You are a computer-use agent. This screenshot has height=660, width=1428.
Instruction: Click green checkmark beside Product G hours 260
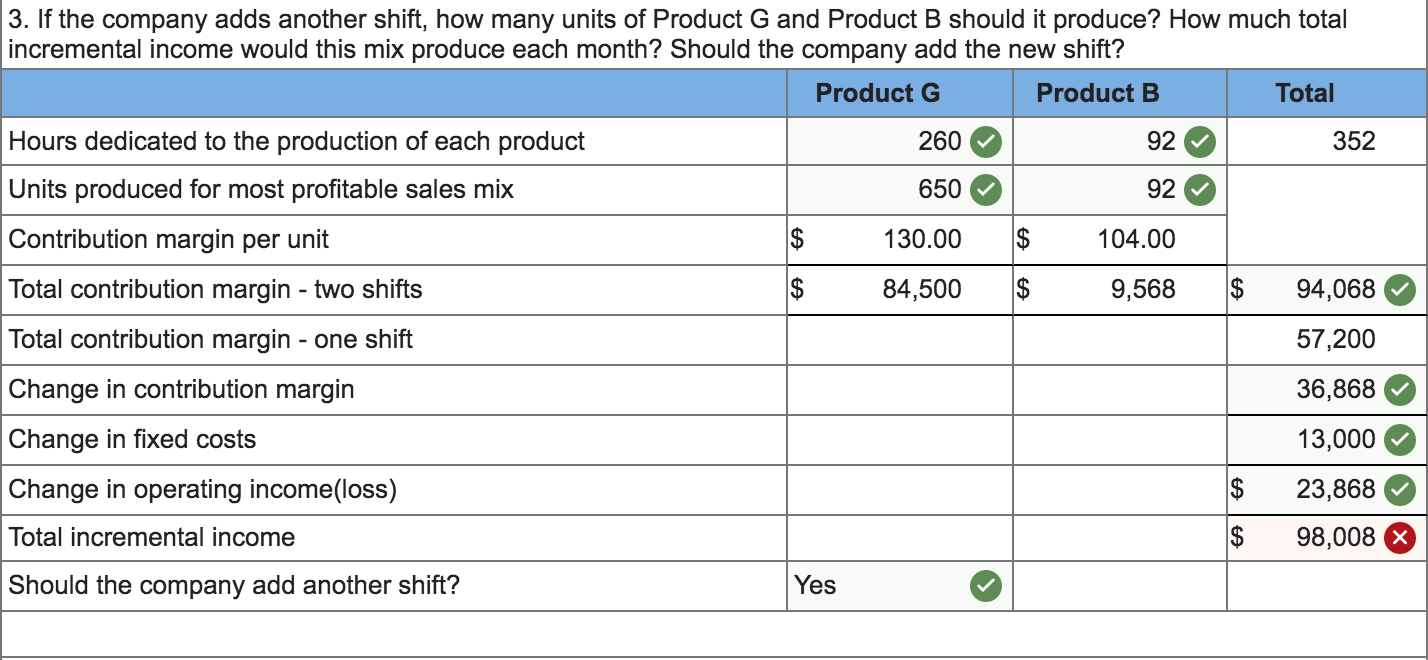986,141
